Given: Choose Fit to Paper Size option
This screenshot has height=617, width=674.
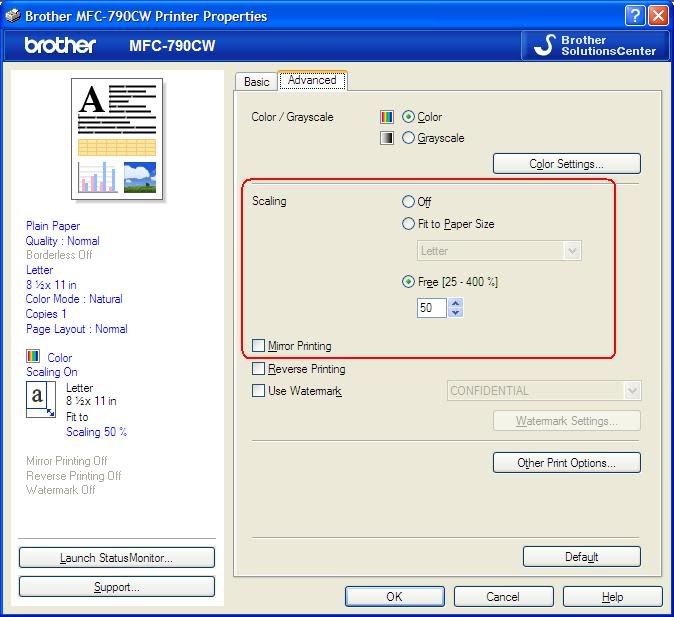Looking at the screenshot, I should [x=408, y=224].
